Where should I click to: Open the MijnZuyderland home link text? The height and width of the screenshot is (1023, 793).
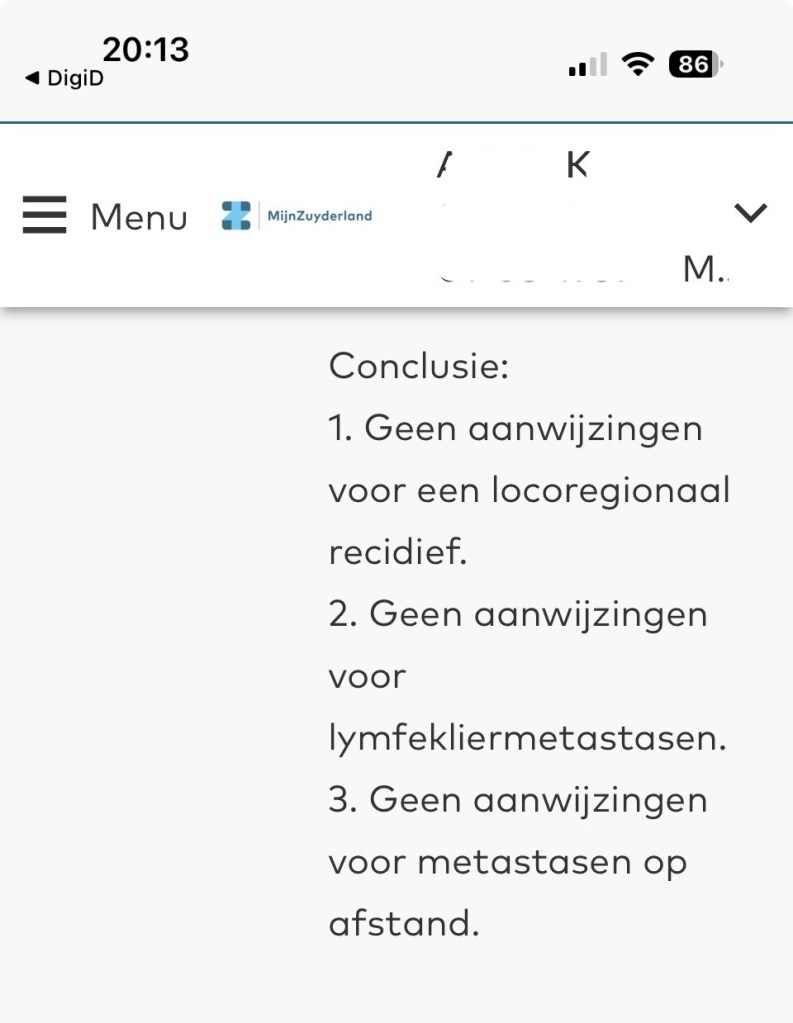(319, 215)
